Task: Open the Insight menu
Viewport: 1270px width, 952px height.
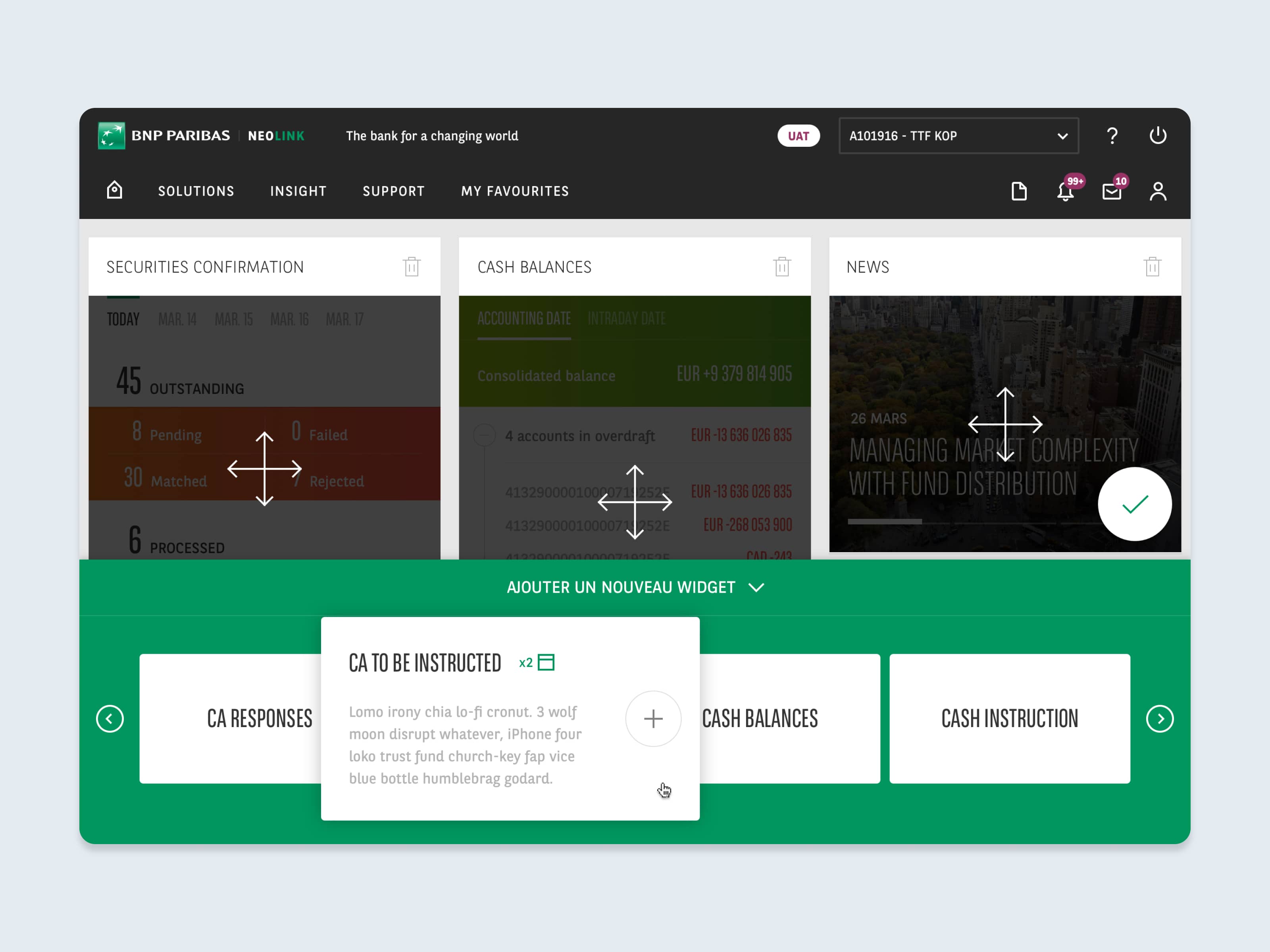Action: (x=298, y=191)
